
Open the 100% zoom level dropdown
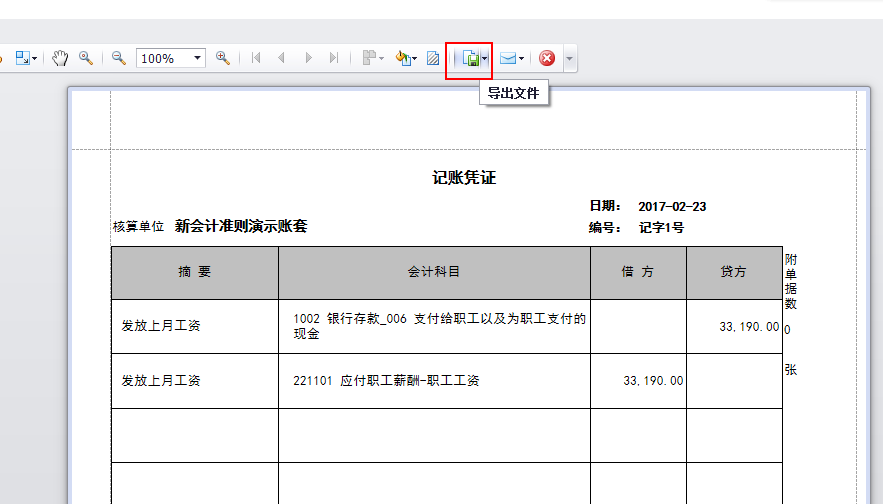197,58
